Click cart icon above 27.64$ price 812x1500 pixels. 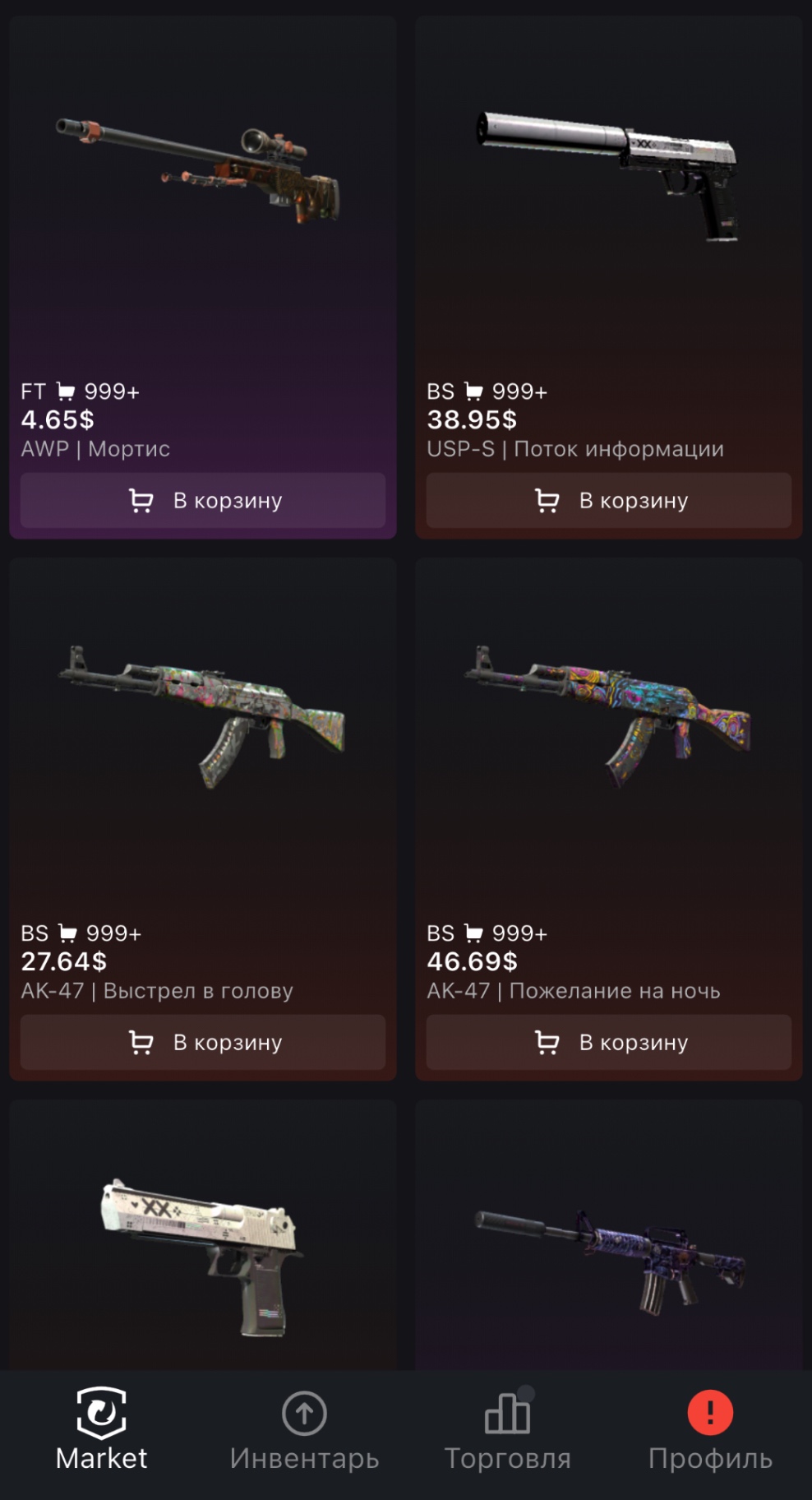67,933
